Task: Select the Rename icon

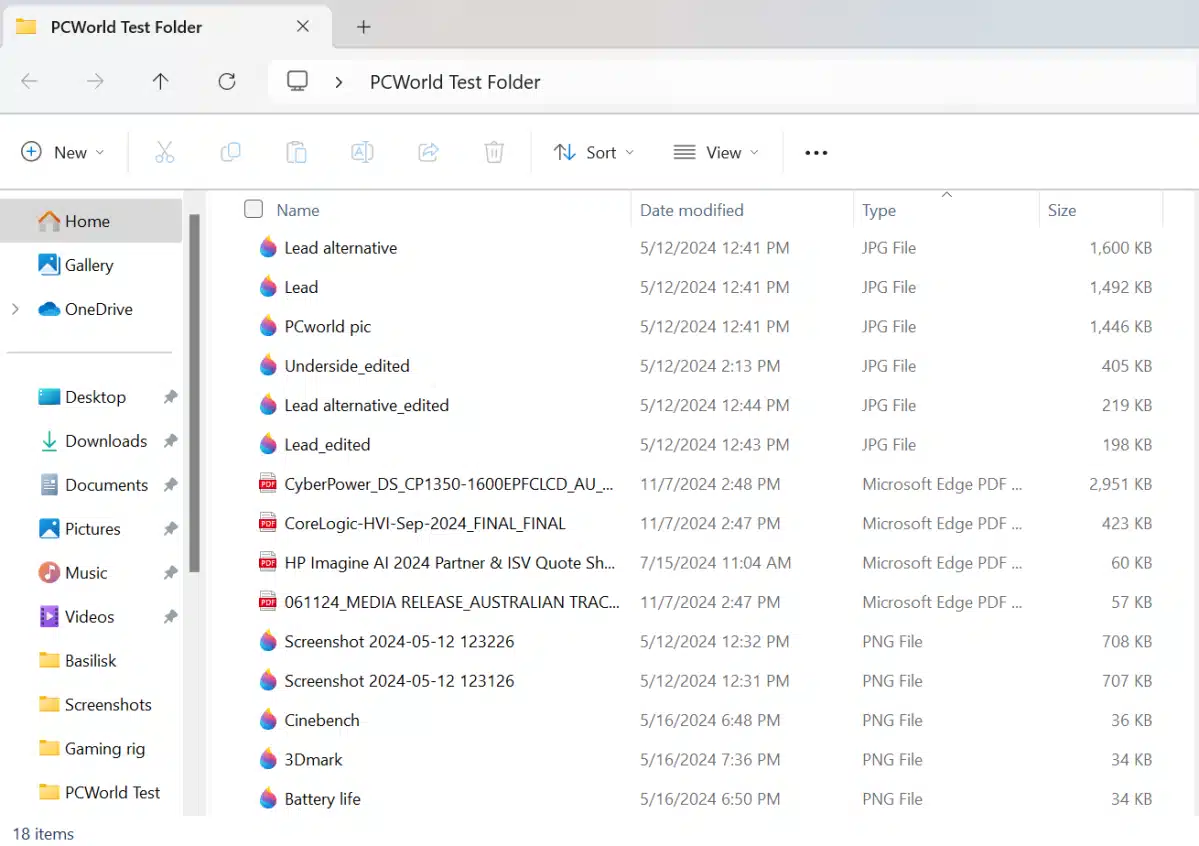Action: [361, 152]
